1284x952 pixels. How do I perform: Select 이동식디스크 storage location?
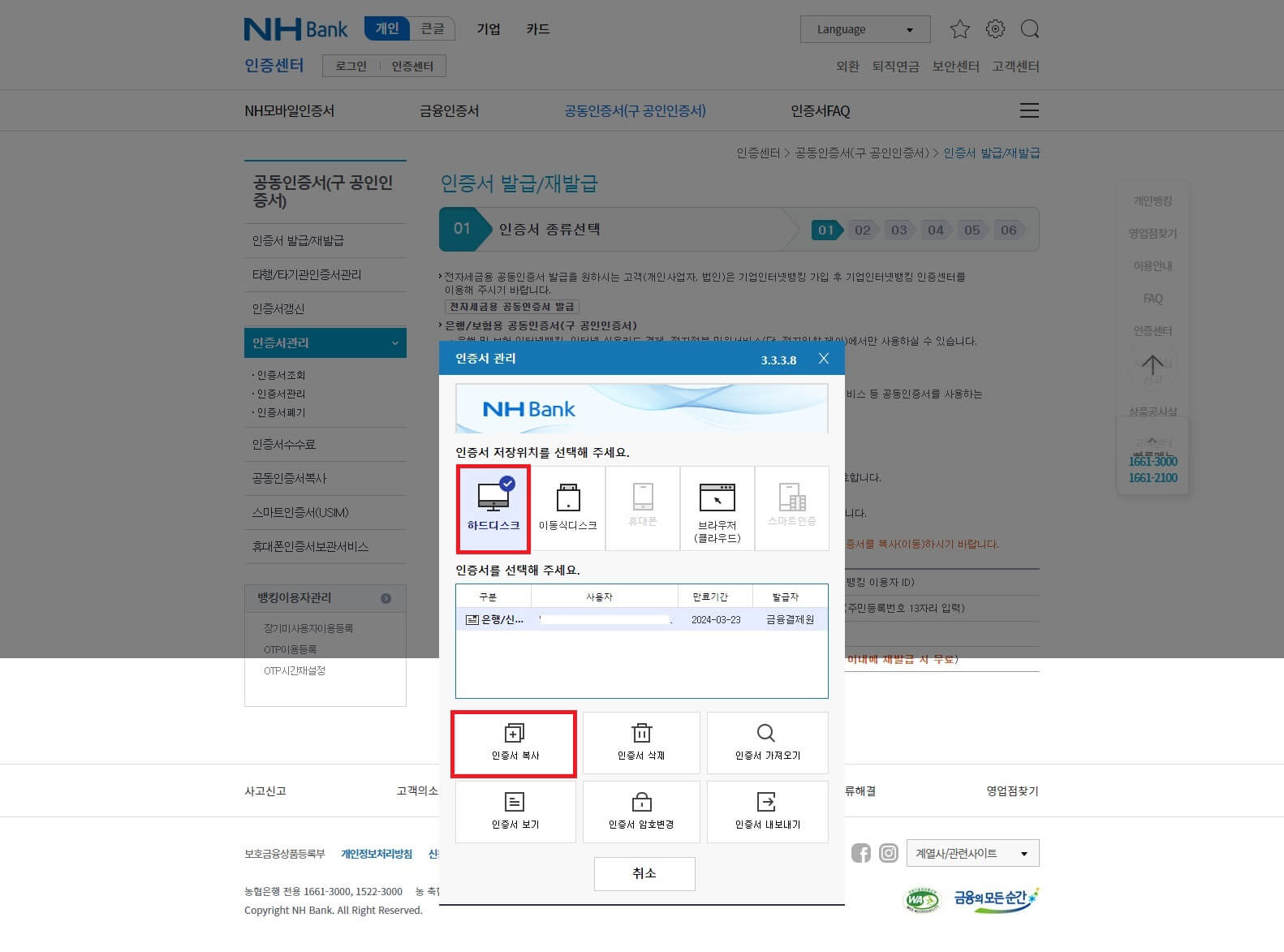point(568,509)
